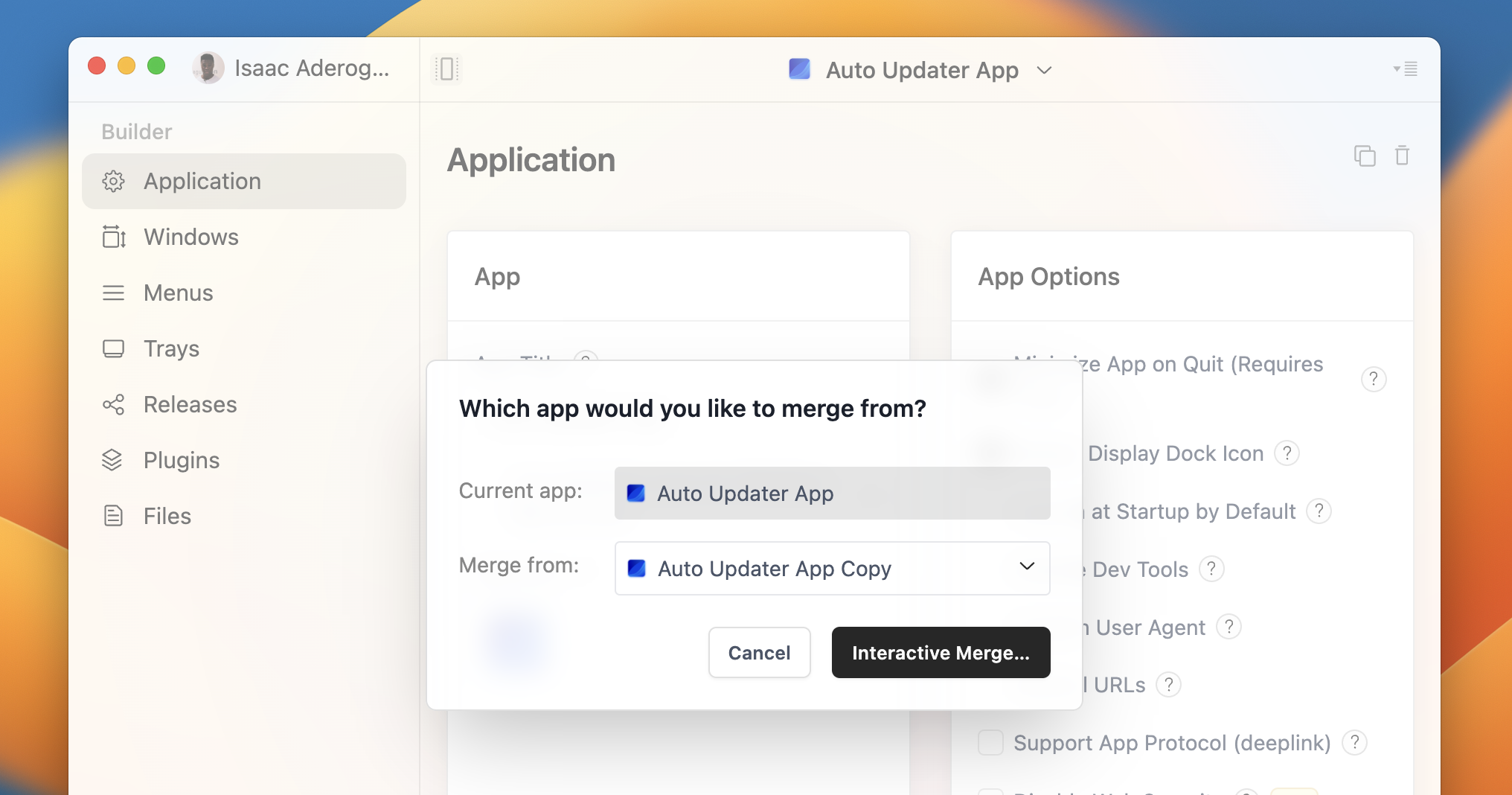Check Support App Protocol (deeplink) option
This screenshot has width=1512, height=795.
click(990, 743)
